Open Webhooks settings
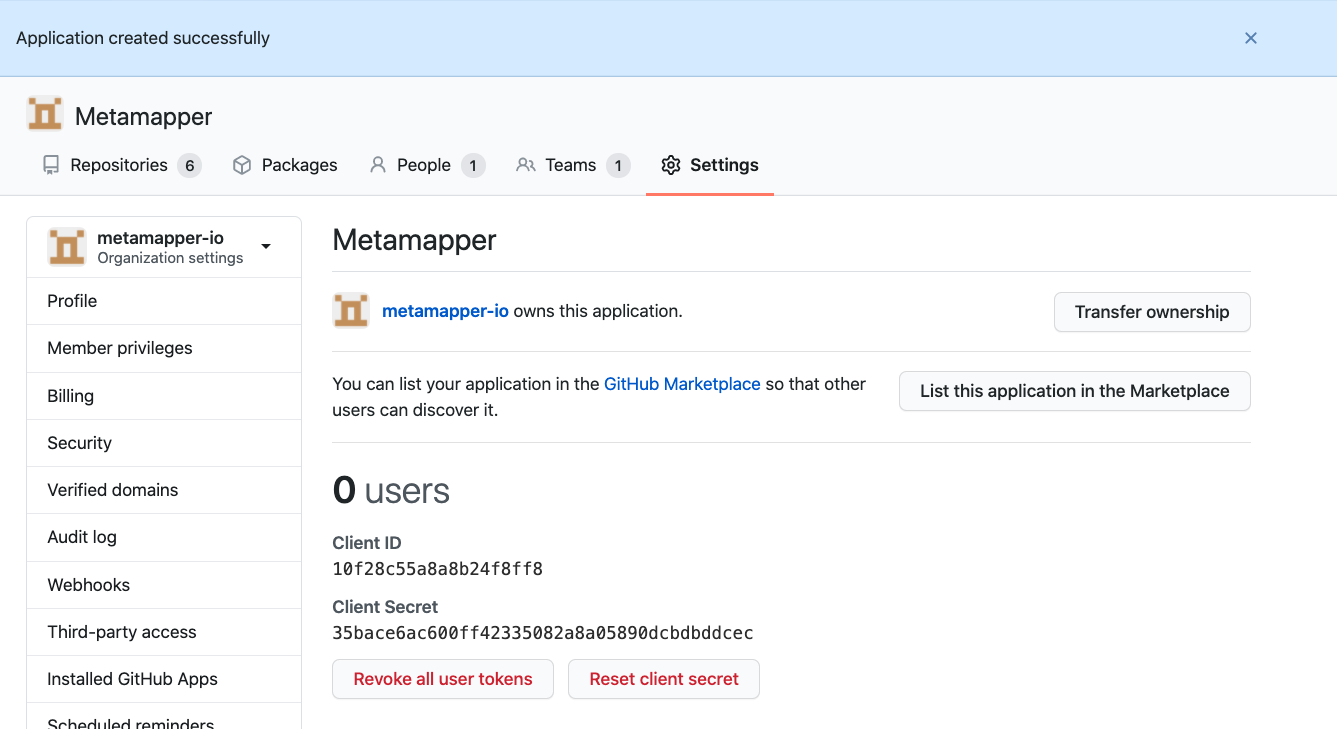 pos(164,585)
